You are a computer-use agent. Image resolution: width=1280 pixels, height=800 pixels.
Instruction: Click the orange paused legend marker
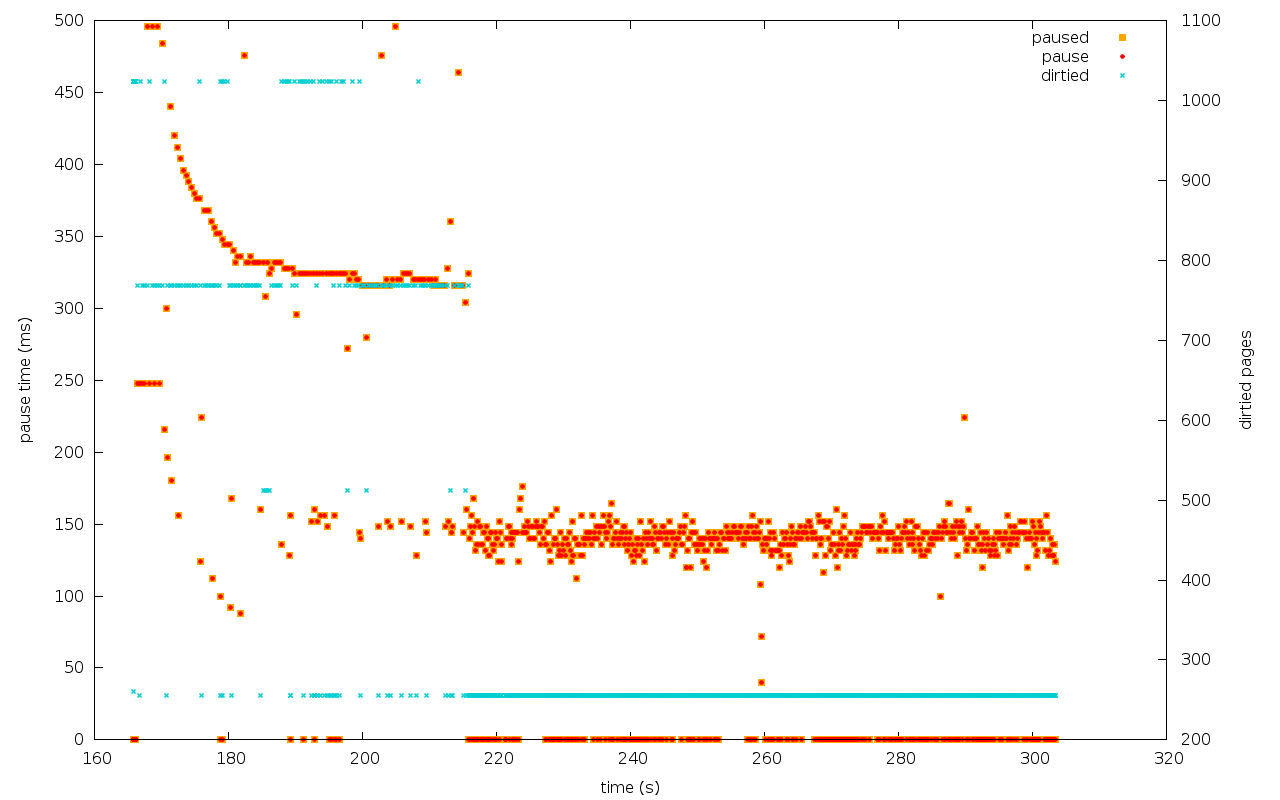pos(1122,38)
